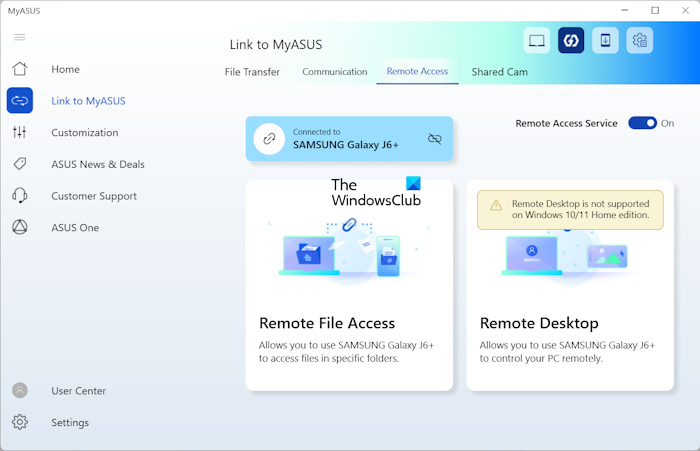Turn off the Remote Access Service toggle

[x=642, y=123]
